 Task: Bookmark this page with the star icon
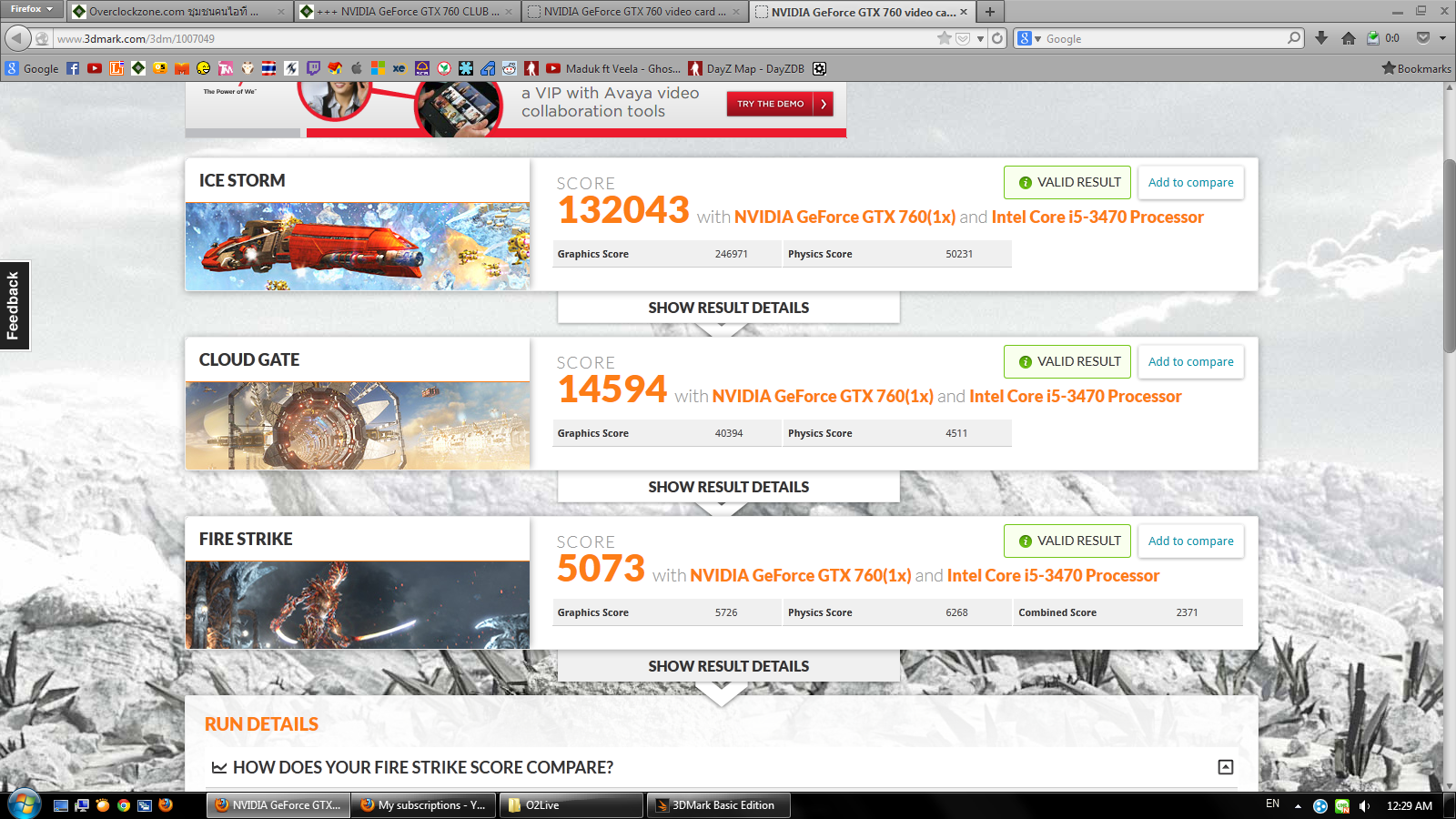[945, 38]
